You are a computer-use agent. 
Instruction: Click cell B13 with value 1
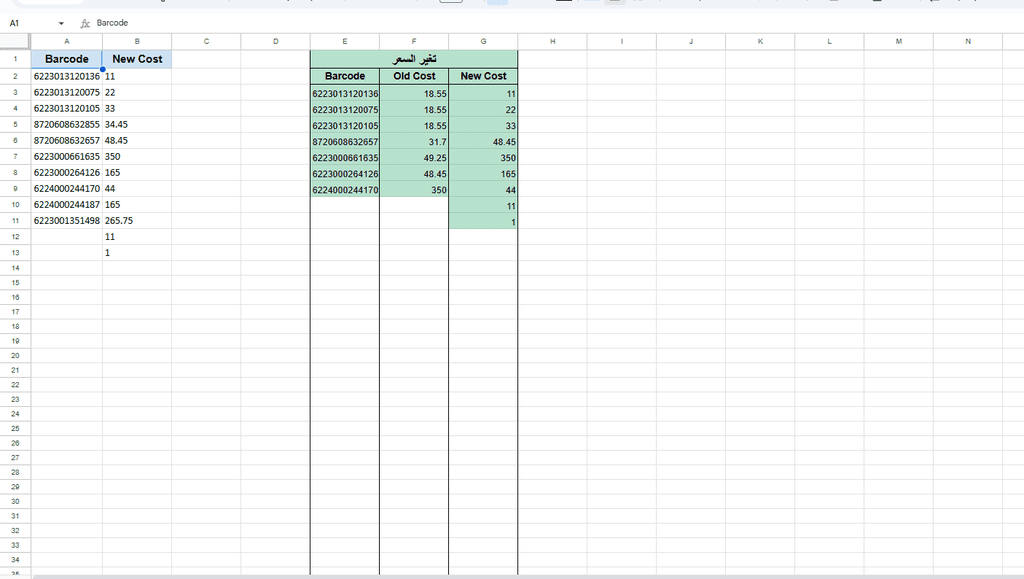pos(137,253)
